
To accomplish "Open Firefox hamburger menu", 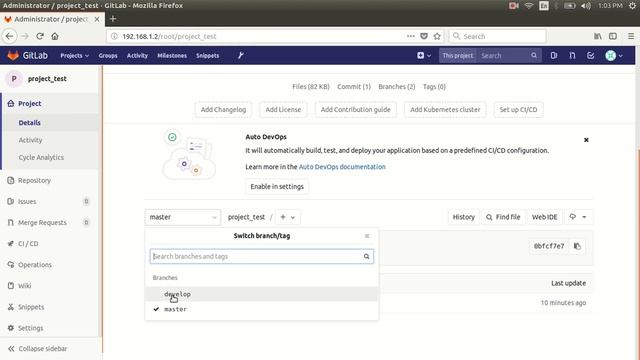I will pyautogui.click(x=631, y=36).
